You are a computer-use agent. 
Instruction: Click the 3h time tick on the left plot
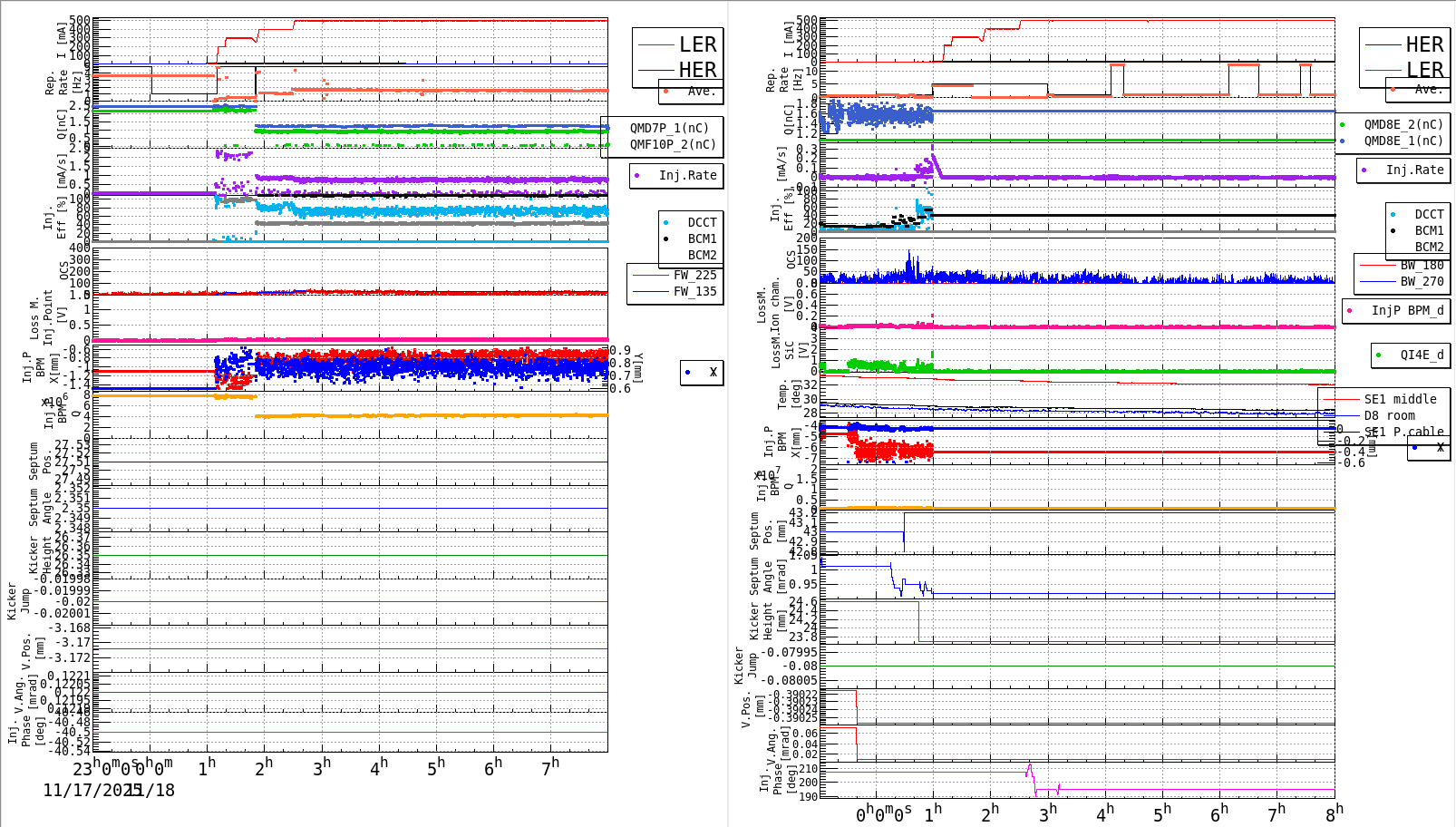click(322, 767)
